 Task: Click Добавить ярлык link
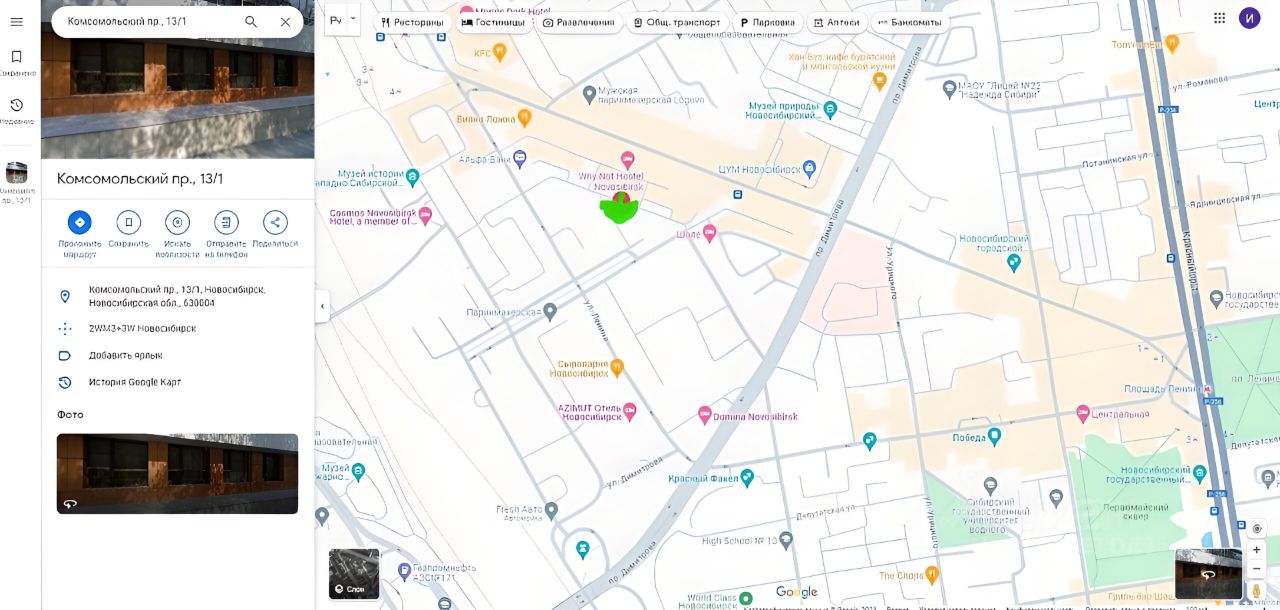click(x=125, y=355)
